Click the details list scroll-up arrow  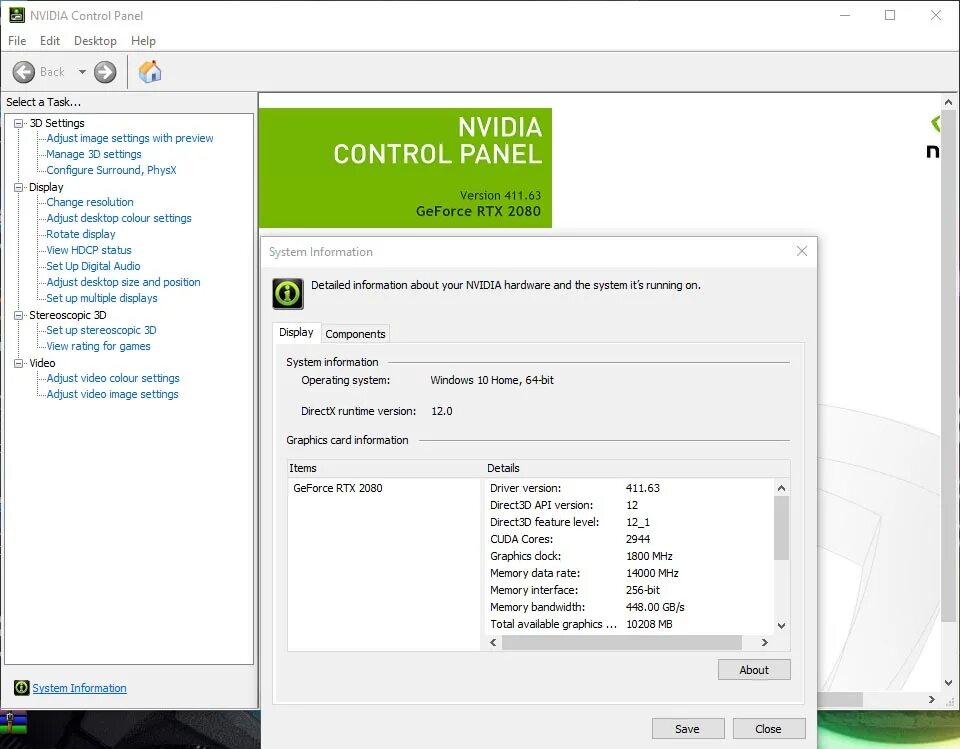pyautogui.click(x=781, y=488)
